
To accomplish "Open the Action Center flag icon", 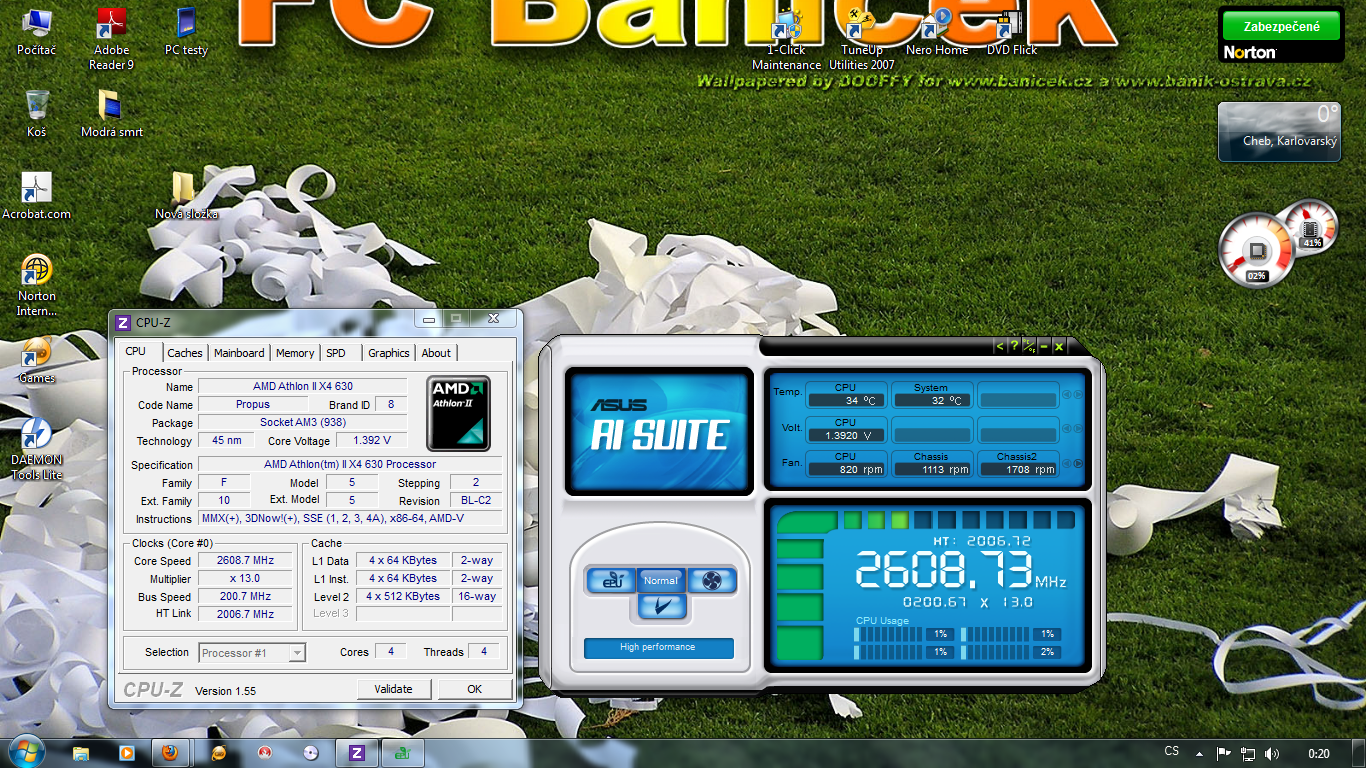I will coord(1224,753).
